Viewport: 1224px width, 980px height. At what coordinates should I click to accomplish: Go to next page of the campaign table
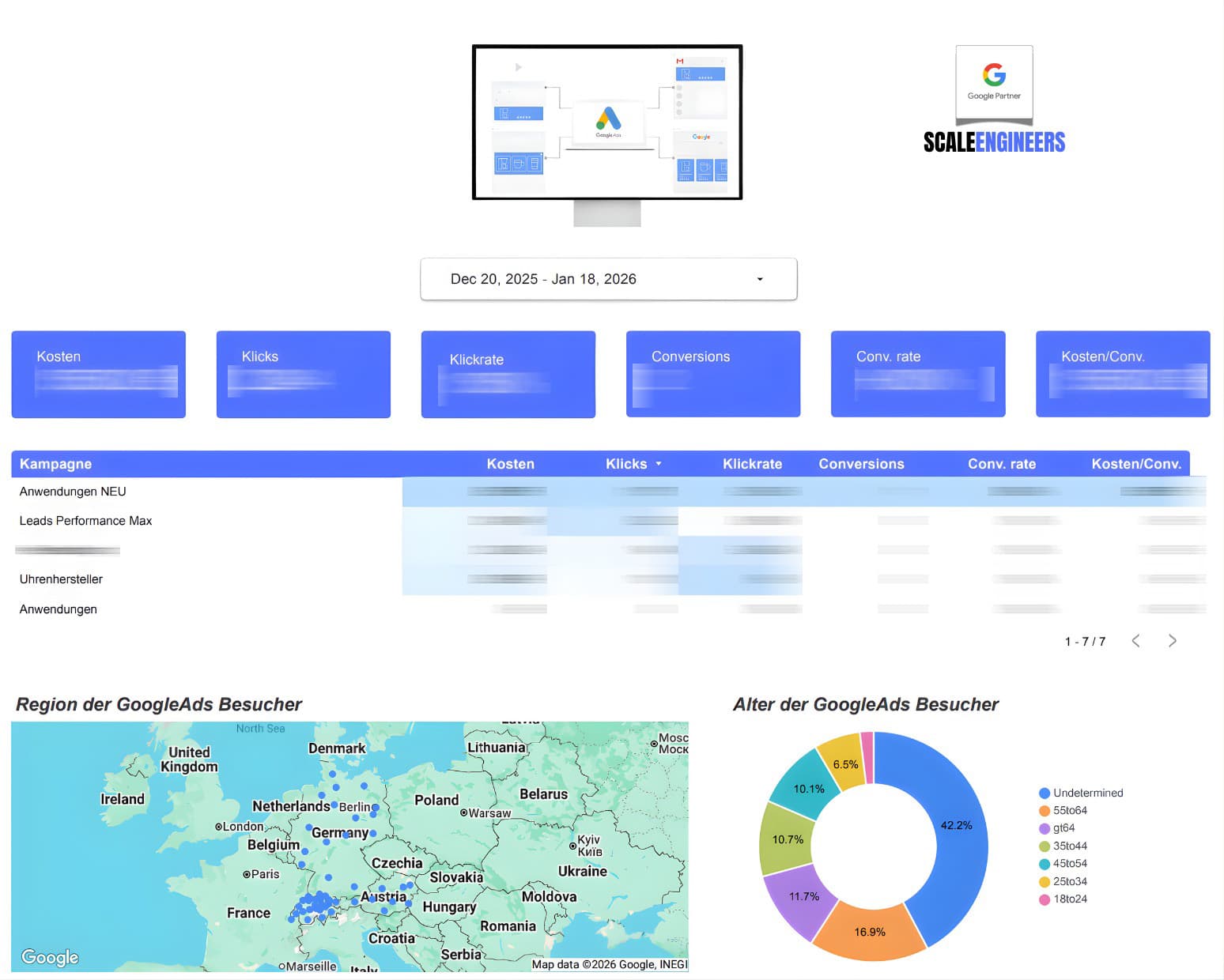point(1173,641)
